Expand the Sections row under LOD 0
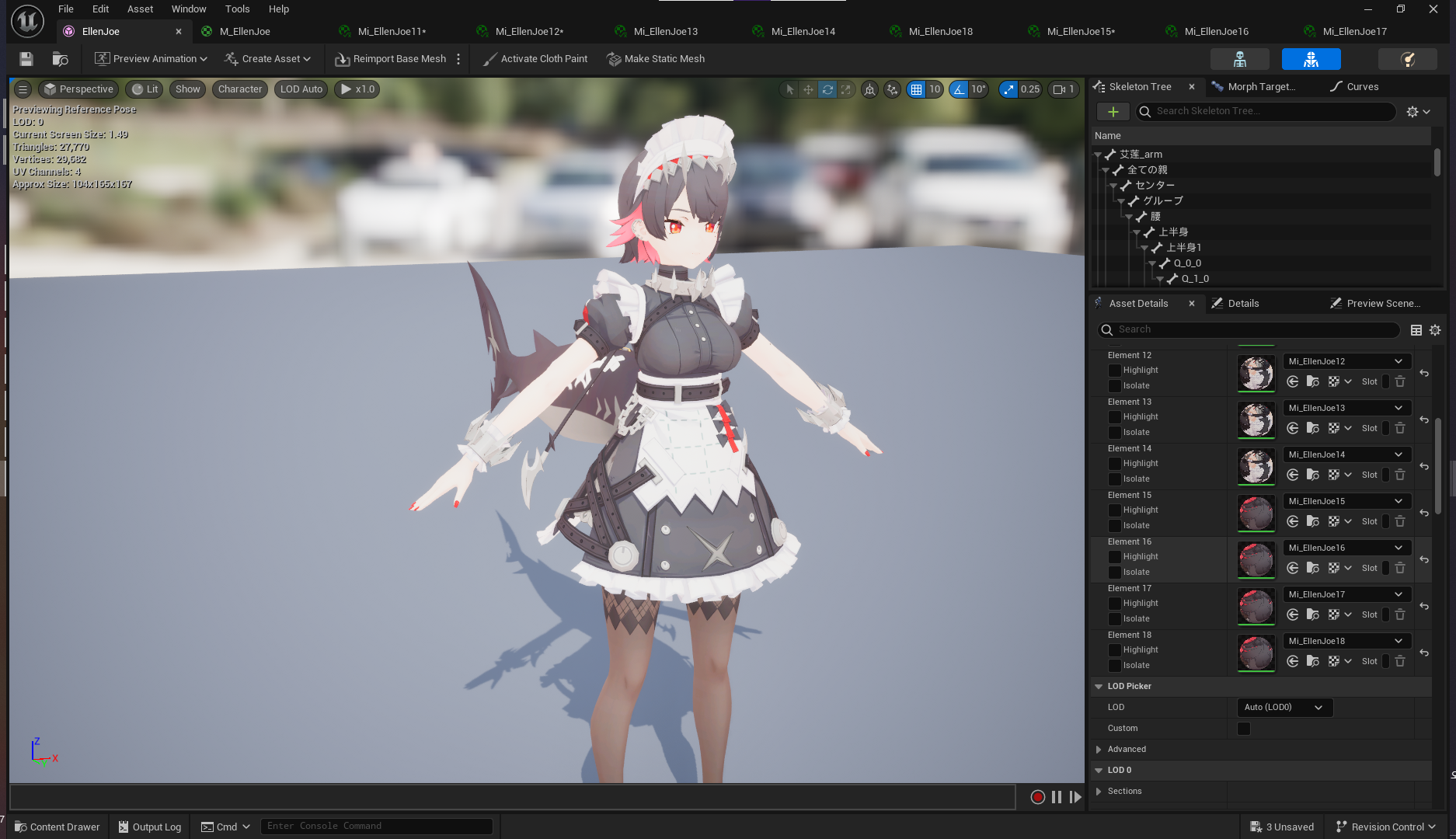 point(1099,792)
